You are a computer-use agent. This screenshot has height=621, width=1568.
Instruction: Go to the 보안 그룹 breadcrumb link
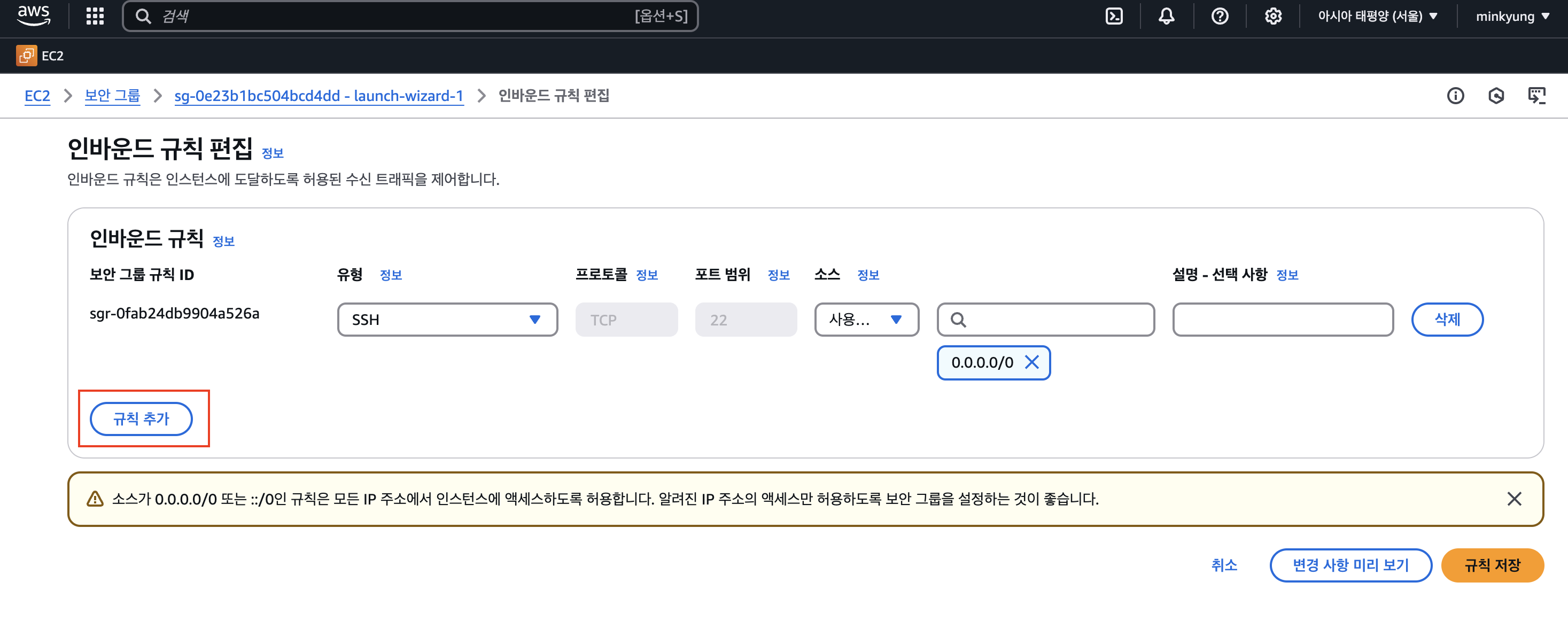(112, 96)
